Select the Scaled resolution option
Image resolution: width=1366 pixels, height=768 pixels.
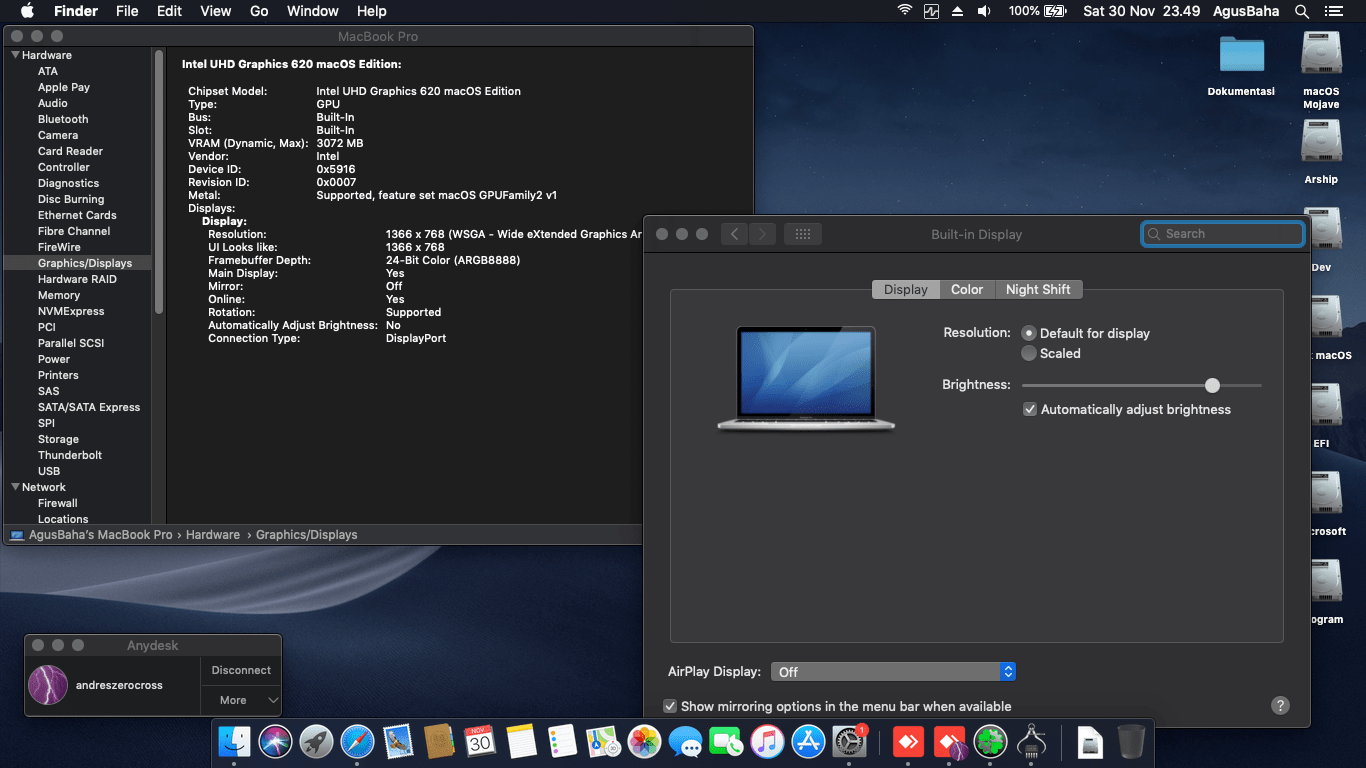[x=1029, y=353]
